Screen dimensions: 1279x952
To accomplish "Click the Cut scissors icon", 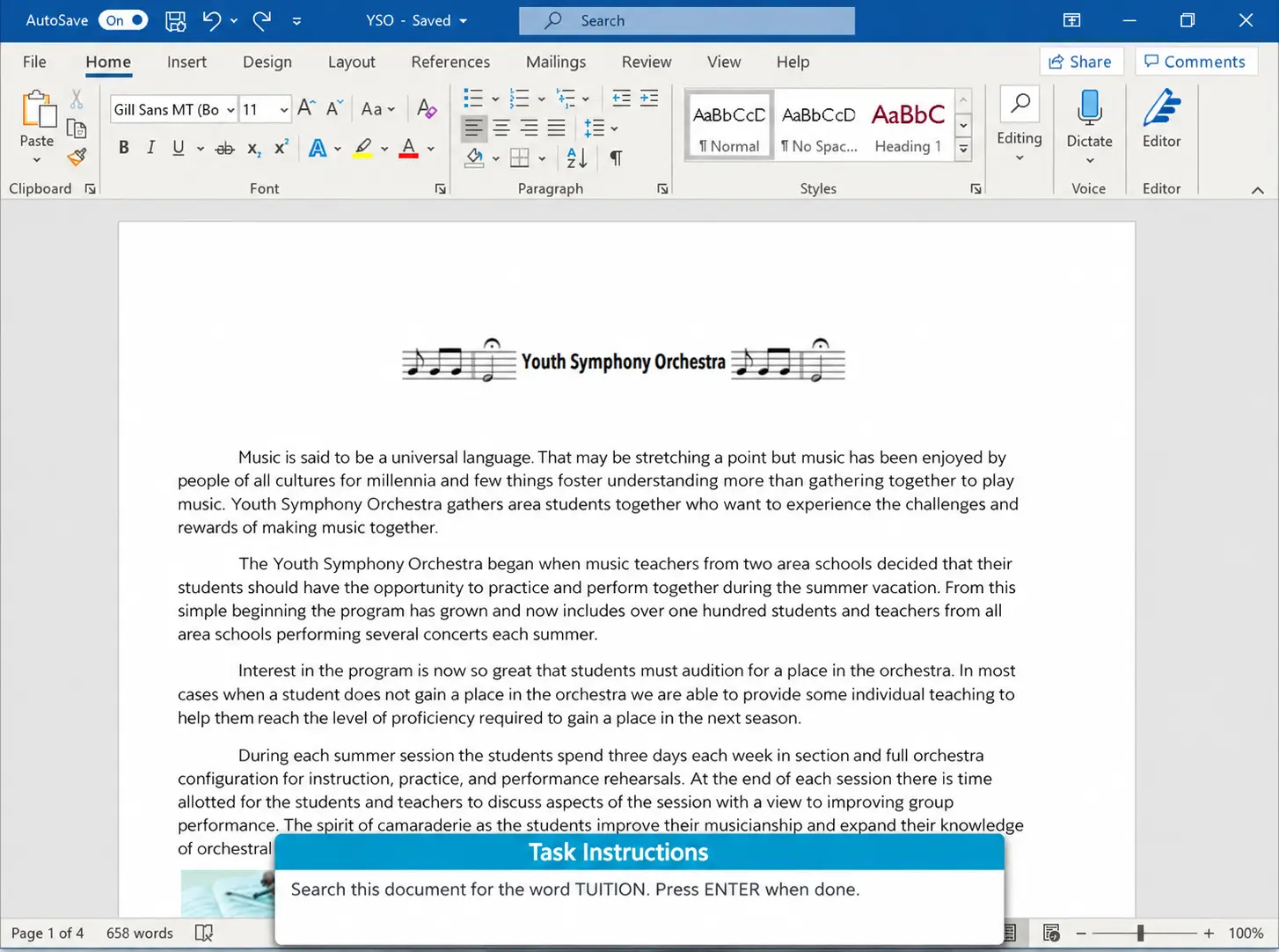I will 77,99.
